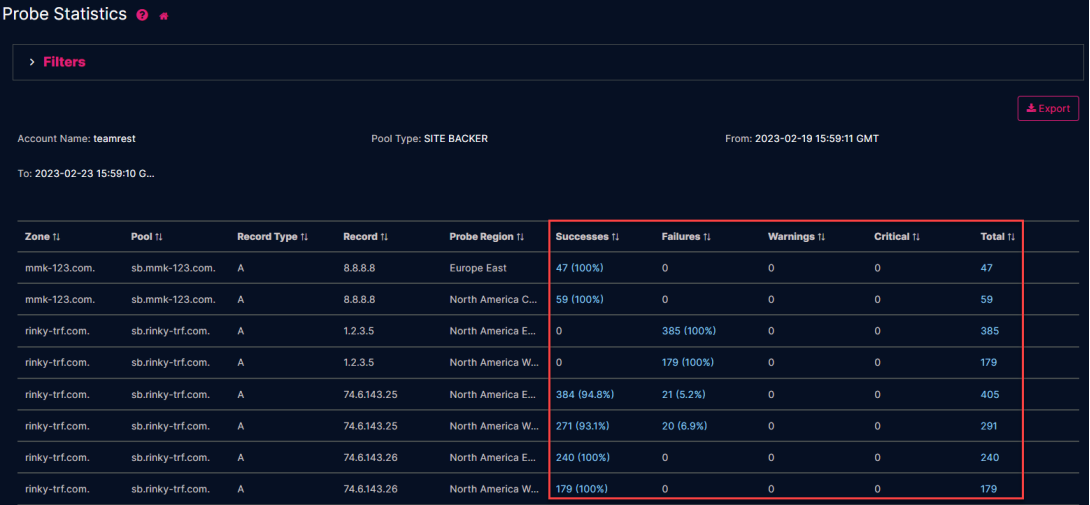Select total value 59
This screenshot has width=1090, height=505.
[x=986, y=300]
